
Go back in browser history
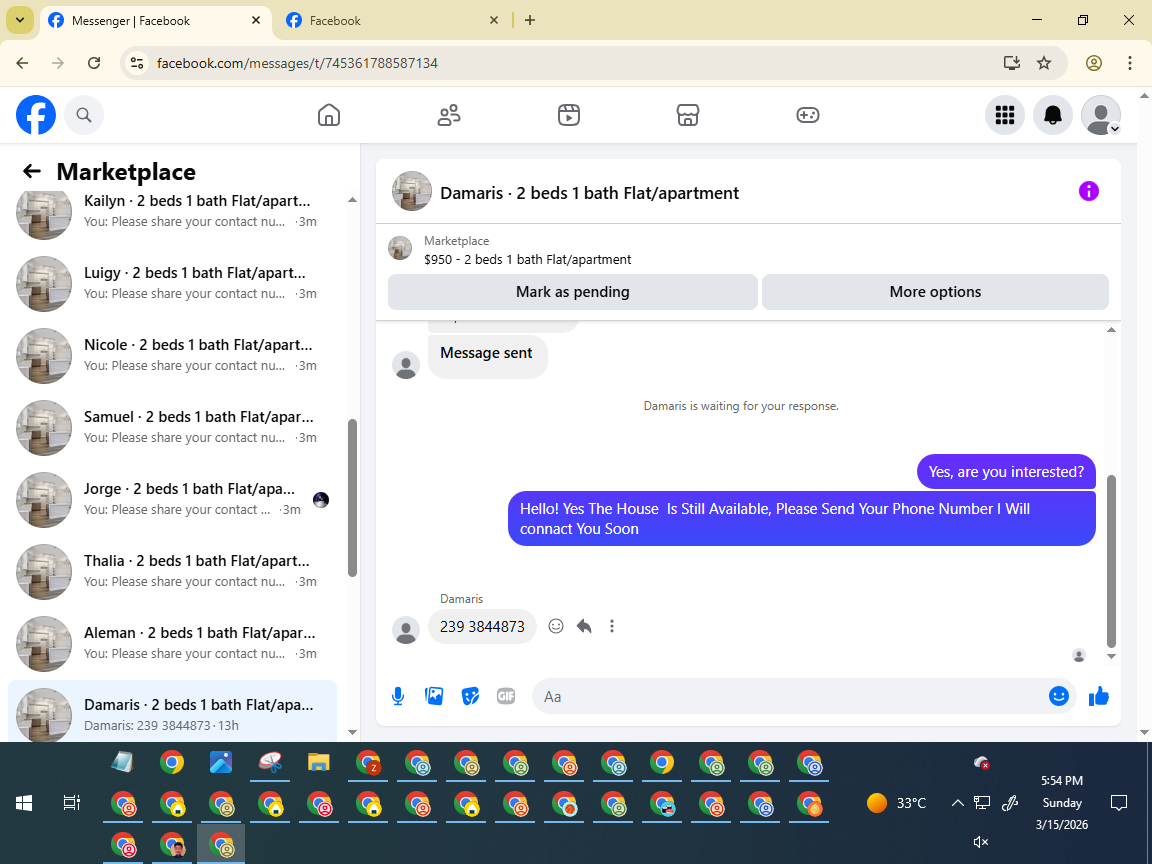tap(22, 63)
